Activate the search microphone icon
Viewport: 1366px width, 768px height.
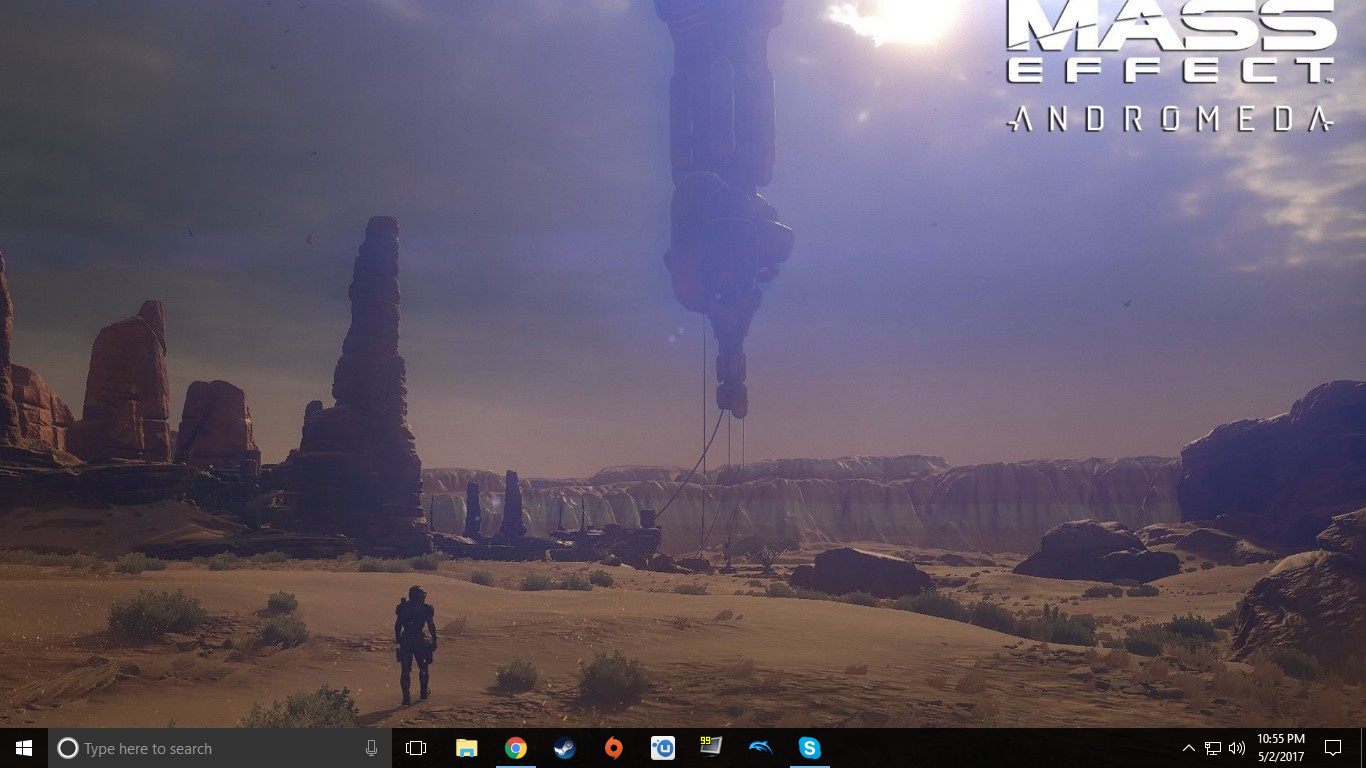click(x=371, y=748)
